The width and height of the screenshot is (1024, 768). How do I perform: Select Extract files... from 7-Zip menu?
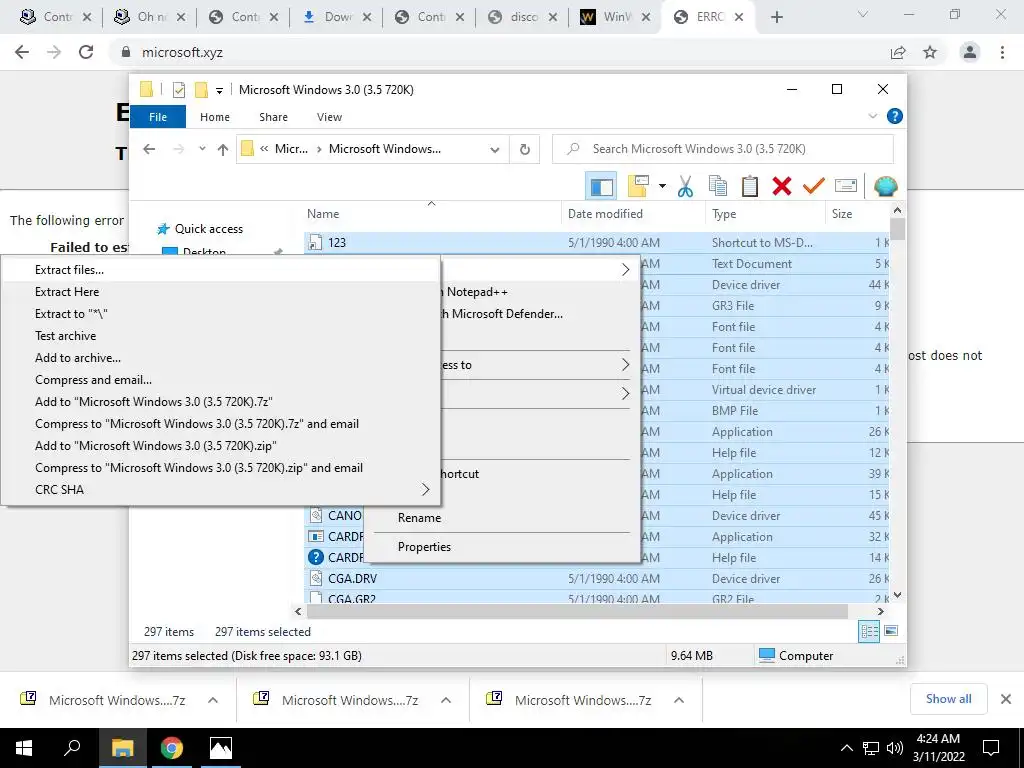[221, 270]
